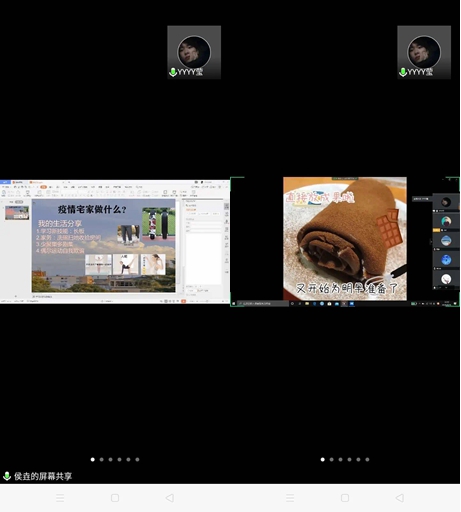
Task: Tap the Android back triangle below the slide share
Action: pos(170,498)
